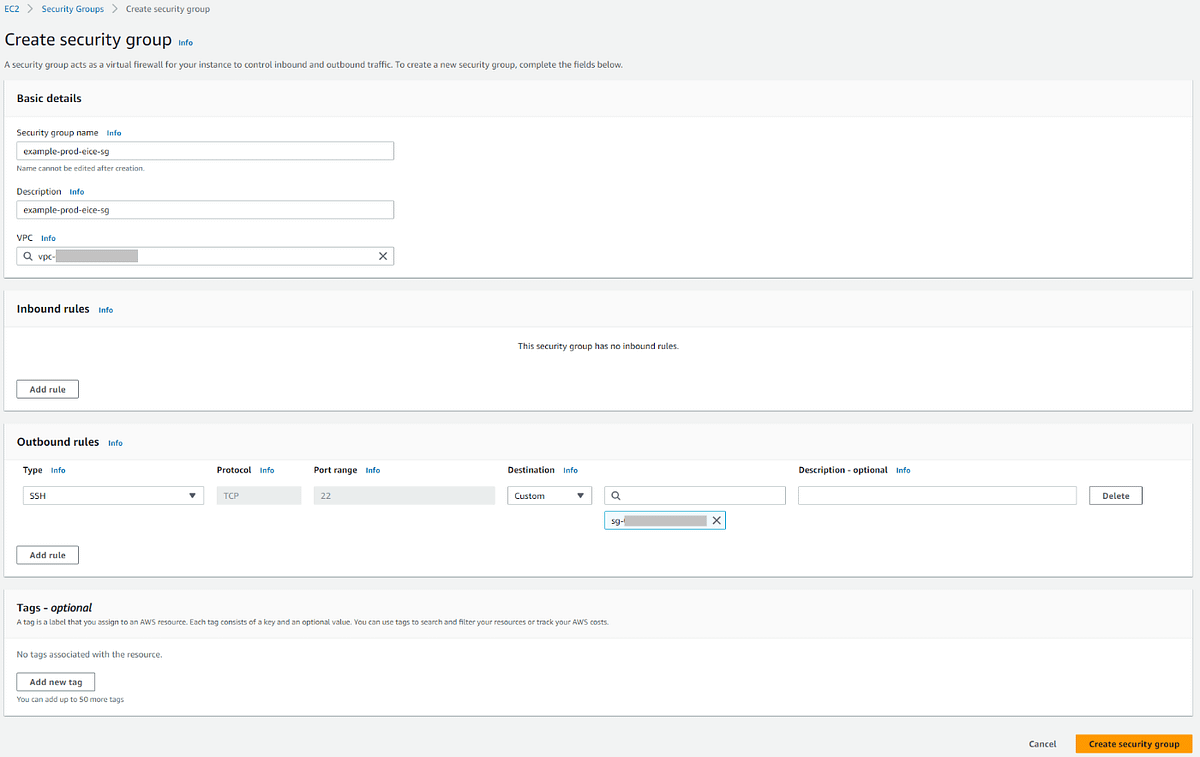Click into the VPC search field

pos(205,256)
